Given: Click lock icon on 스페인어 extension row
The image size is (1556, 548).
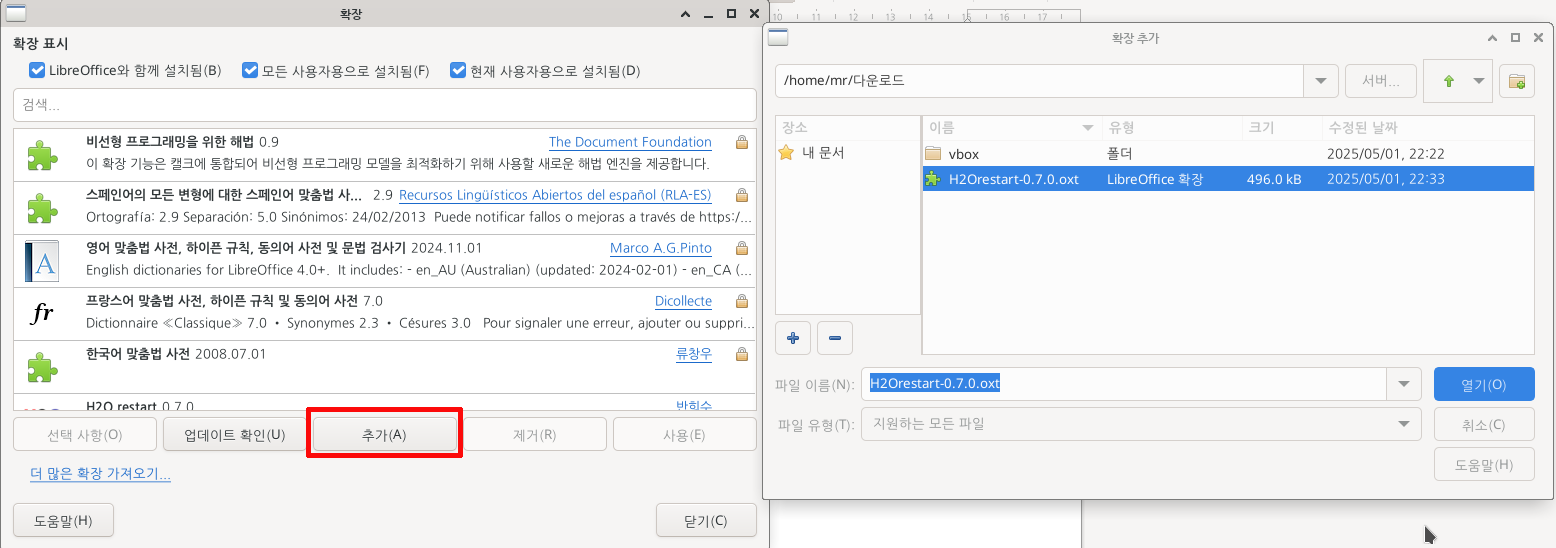Looking at the screenshot, I should pyautogui.click(x=742, y=194).
